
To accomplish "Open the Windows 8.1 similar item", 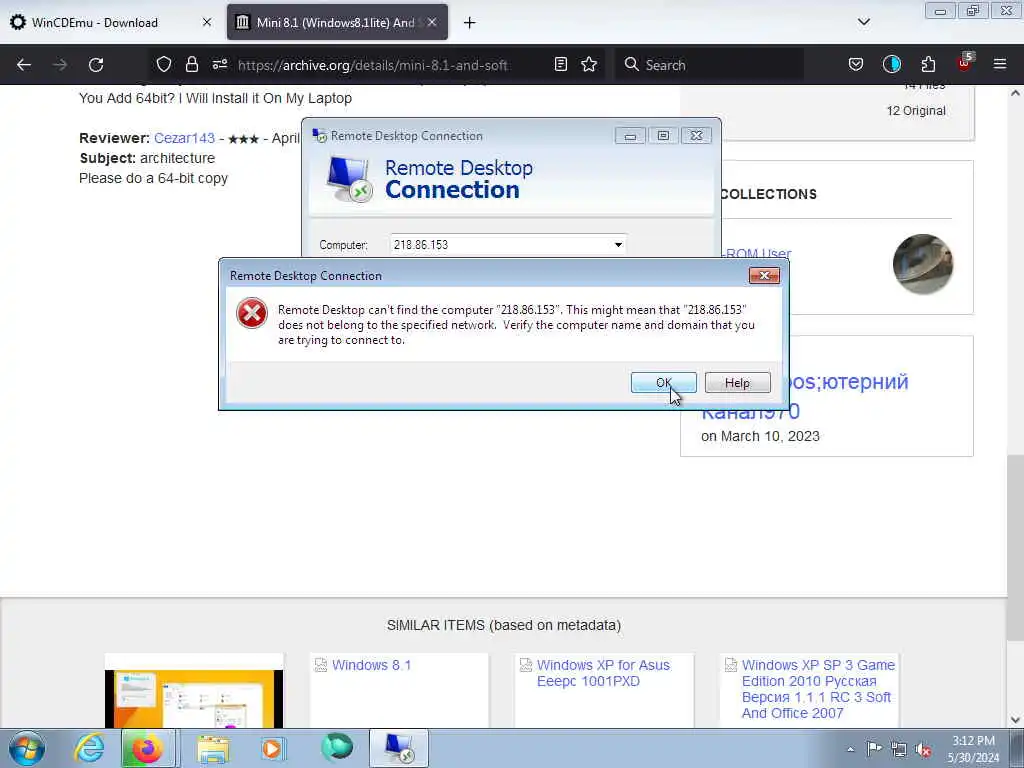I will click(x=371, y=665).
